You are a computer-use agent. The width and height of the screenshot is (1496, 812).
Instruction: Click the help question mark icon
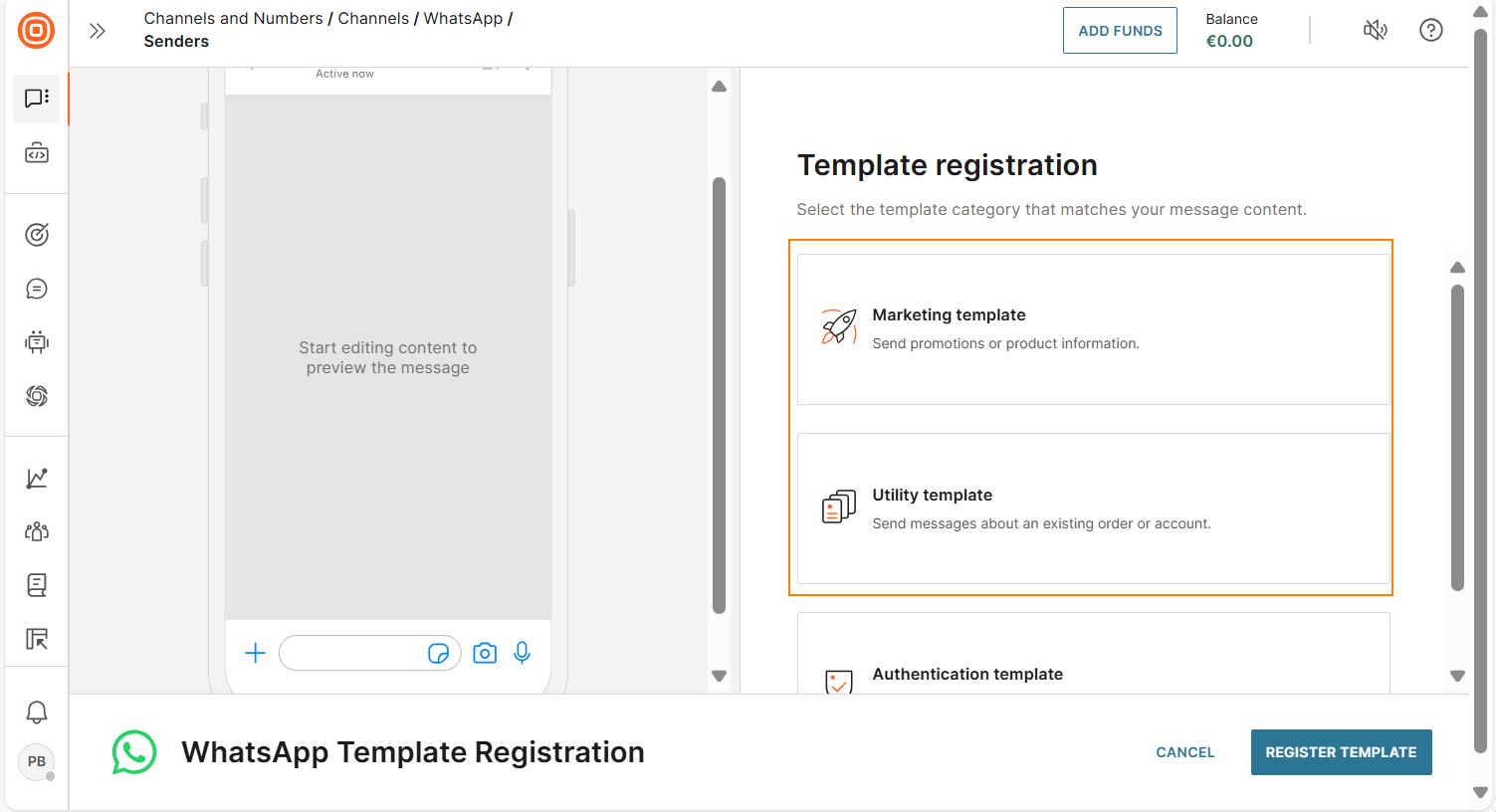(x=1430, y=30)
